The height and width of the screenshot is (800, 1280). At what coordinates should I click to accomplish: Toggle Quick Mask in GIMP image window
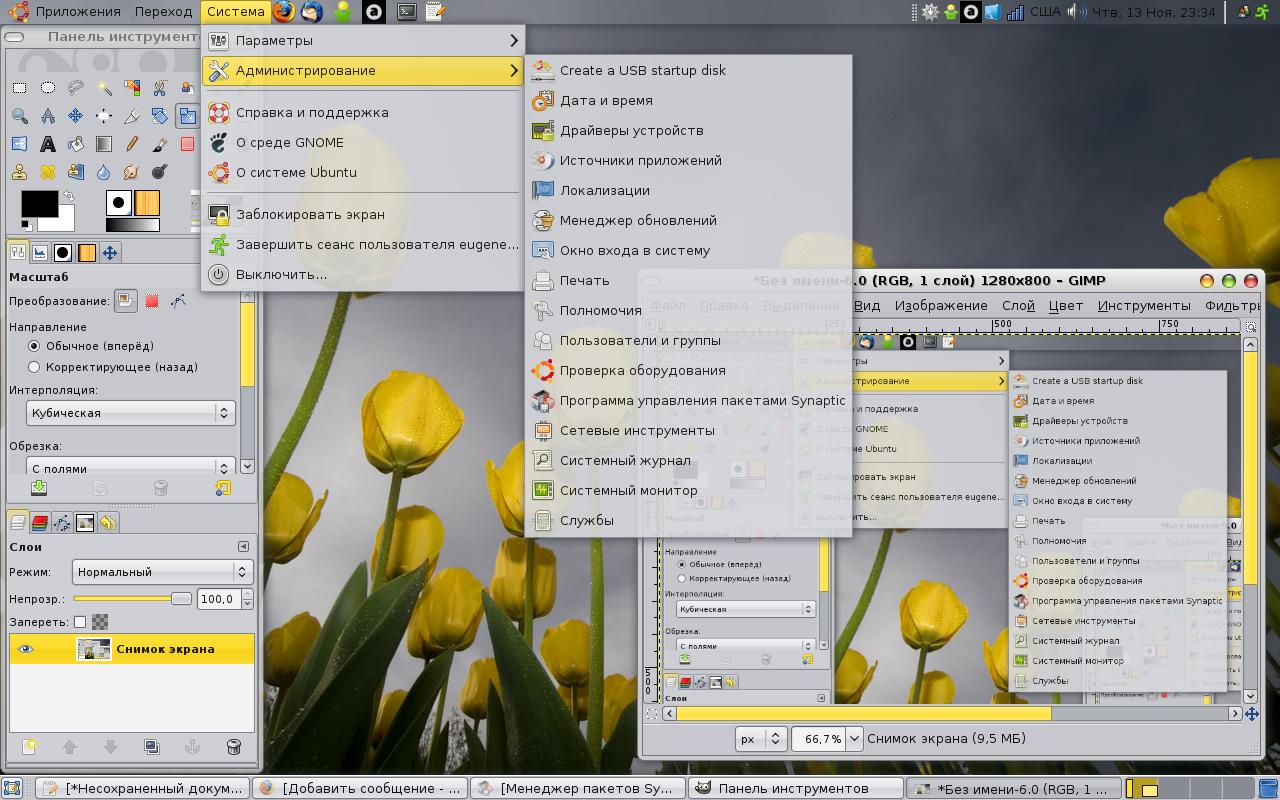(652, 714)
